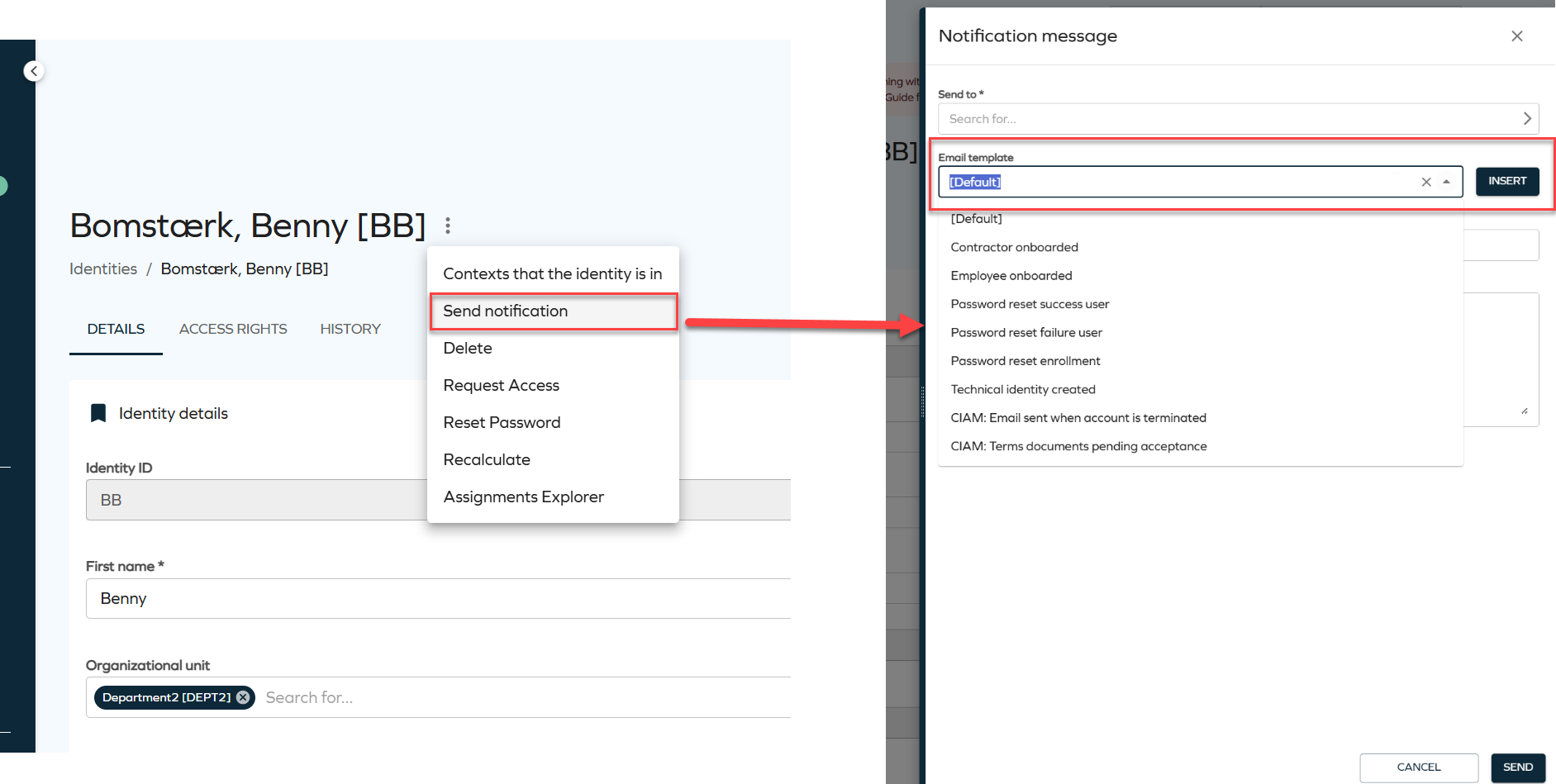The image size is (1556, 784).
Task: Open the Identities breadcrumb link
Action: pos(102,268)
